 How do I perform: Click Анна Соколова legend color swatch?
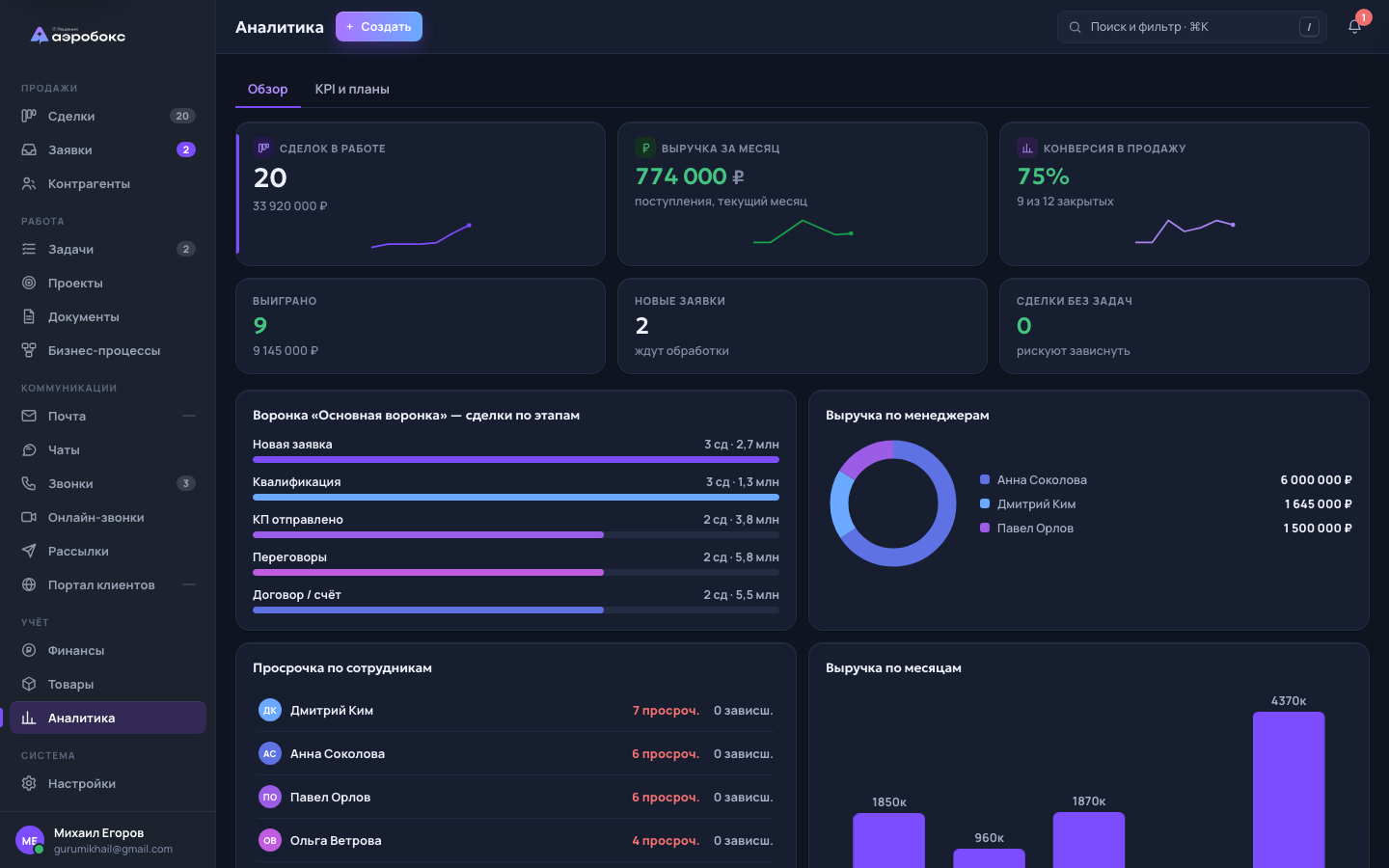point(985,479)
